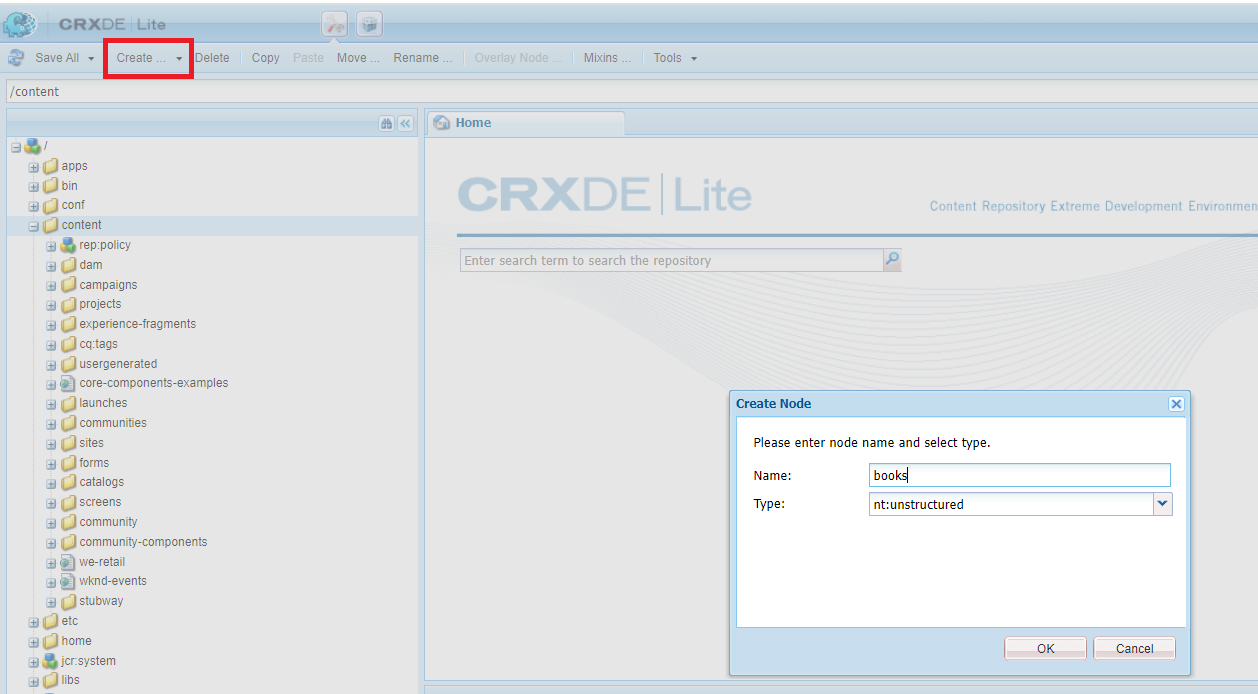The height and width of the screenshot is (694, 1258).
Task: Collapse the root node in tree
Action: click(15, 147)
